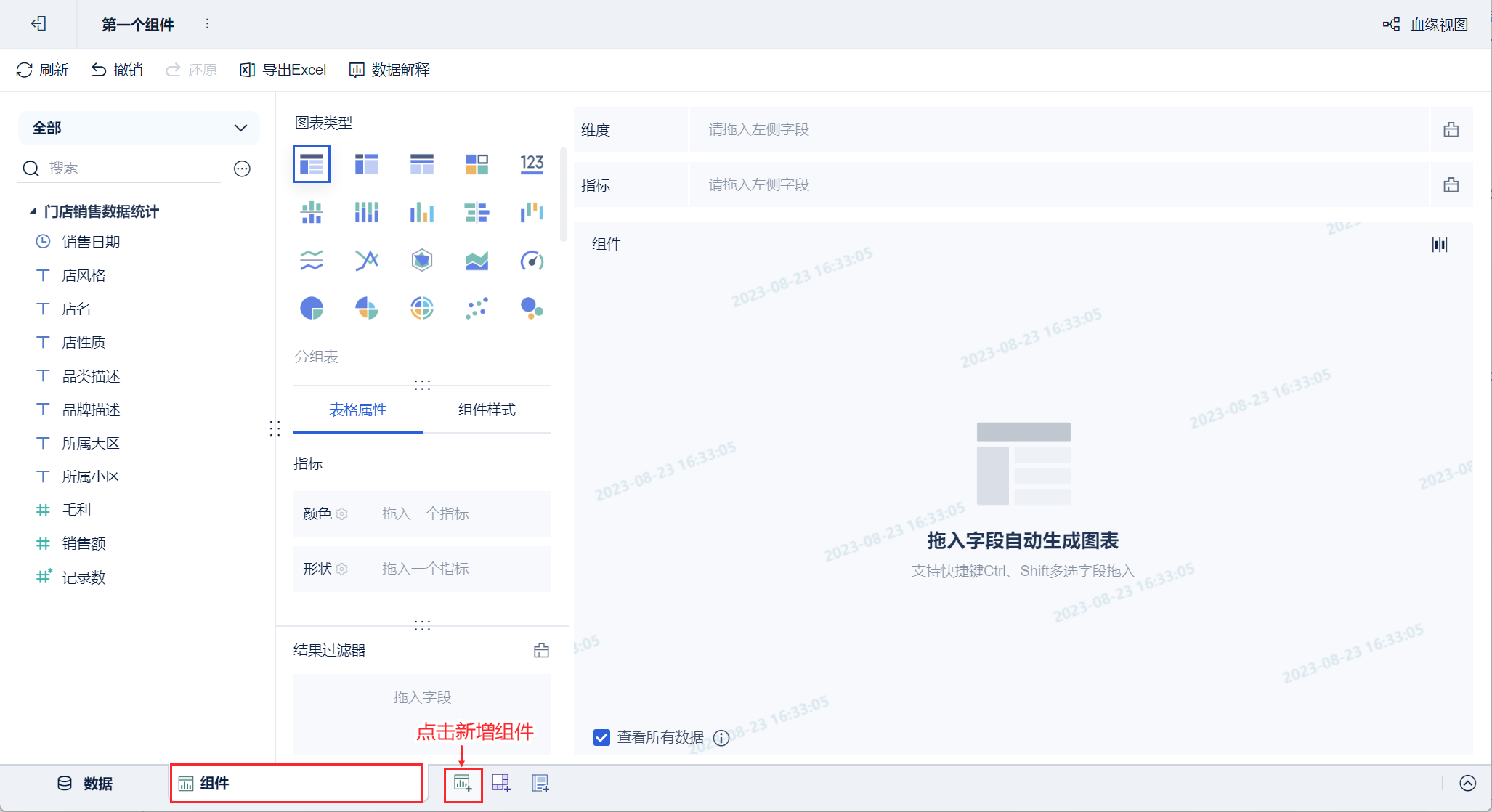The width and height of the screenshot is (1492, 812).
Task: Click the area chart type icon
Action: point(477,260)
